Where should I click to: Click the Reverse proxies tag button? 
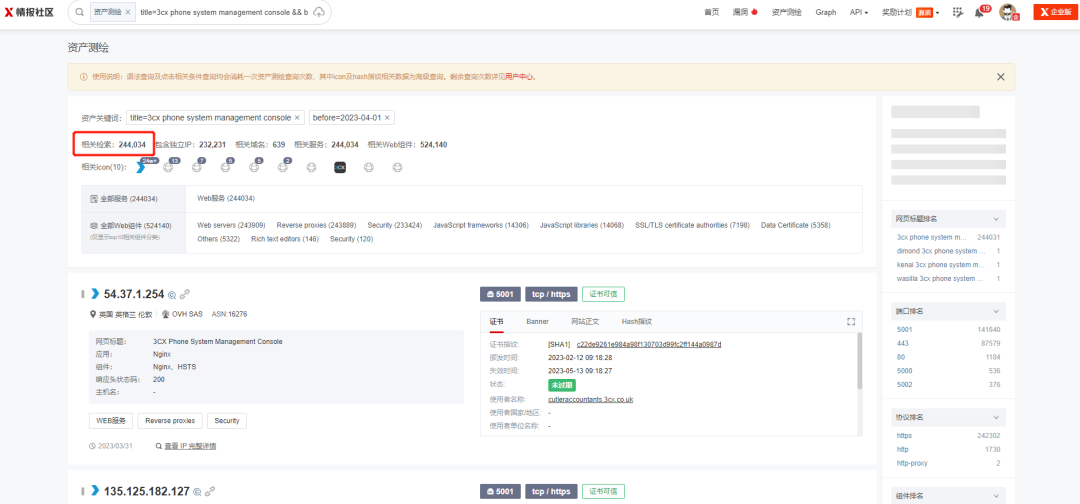(x=170, y=421)
